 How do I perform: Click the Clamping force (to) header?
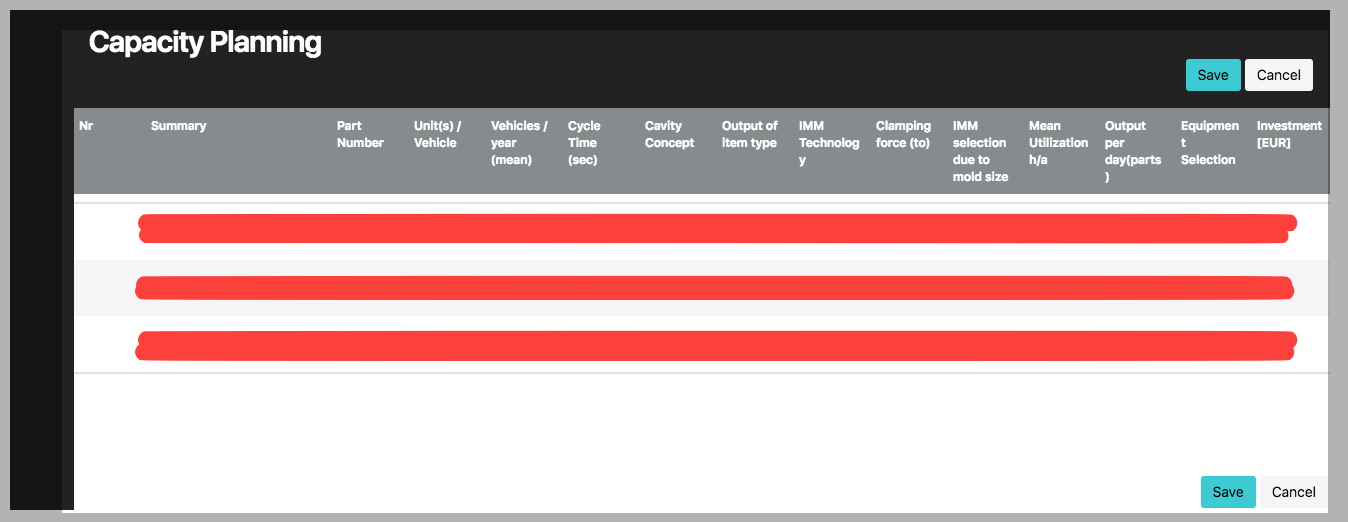click(x=903, y=134)
